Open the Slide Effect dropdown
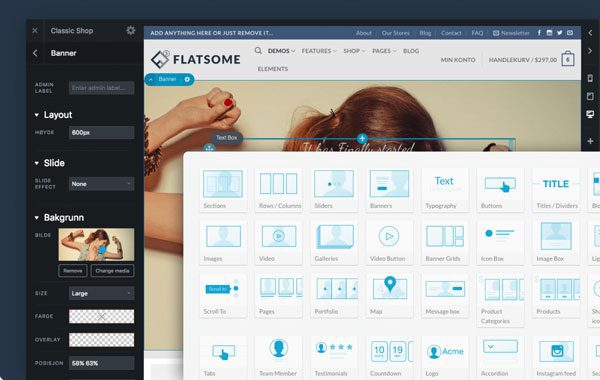 pos(101,184)
